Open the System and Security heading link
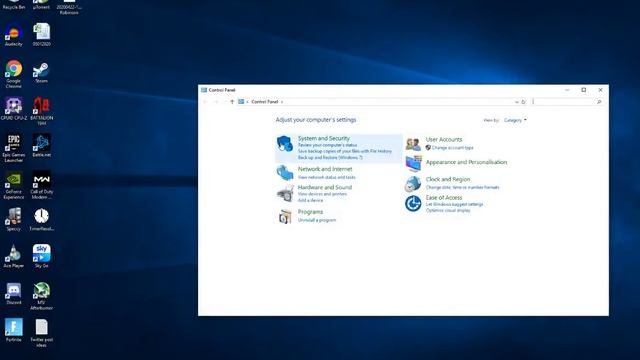 [x=324, y=138]
